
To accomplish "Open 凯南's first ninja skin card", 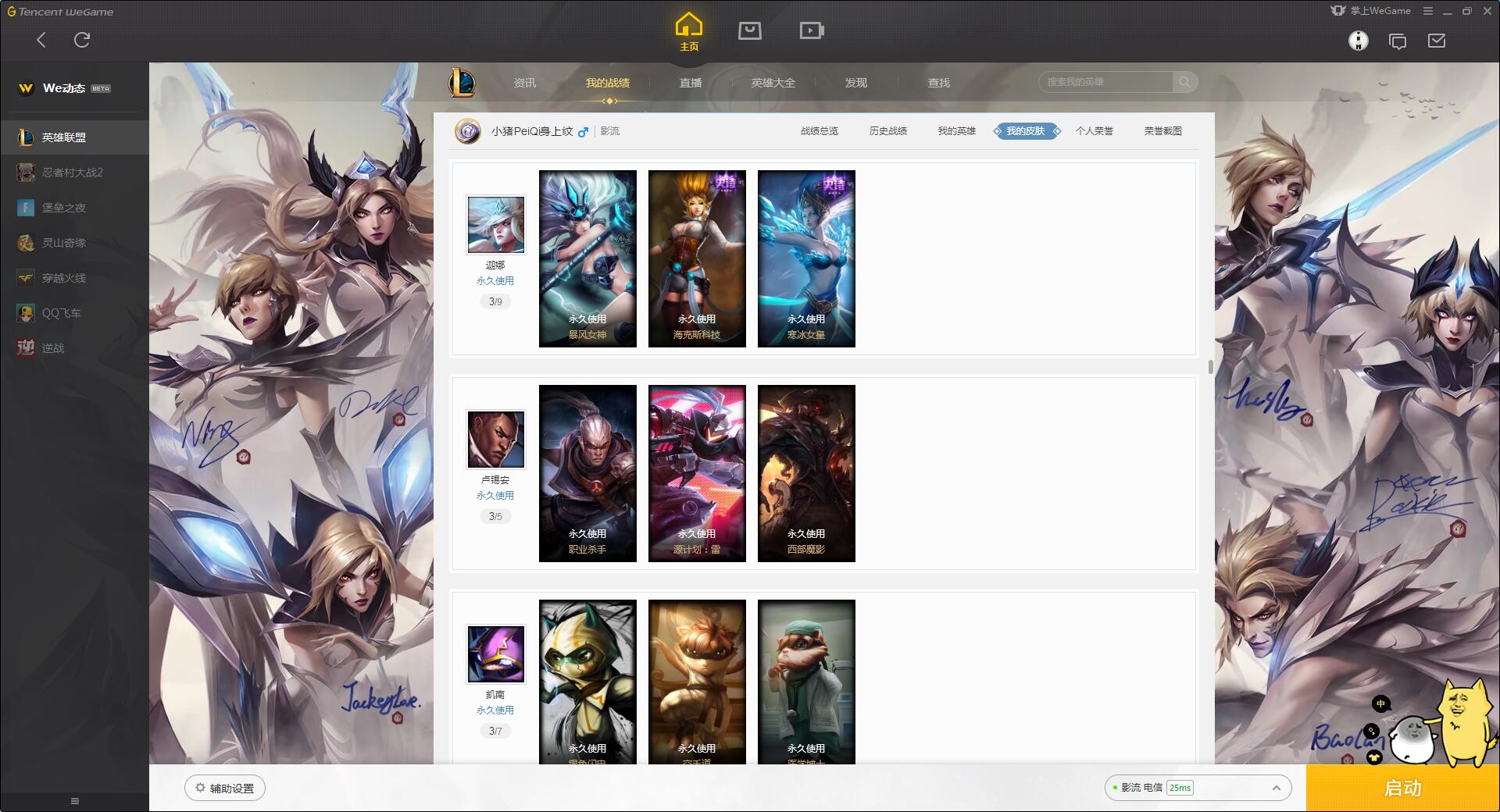I will [x=587, y=682].
